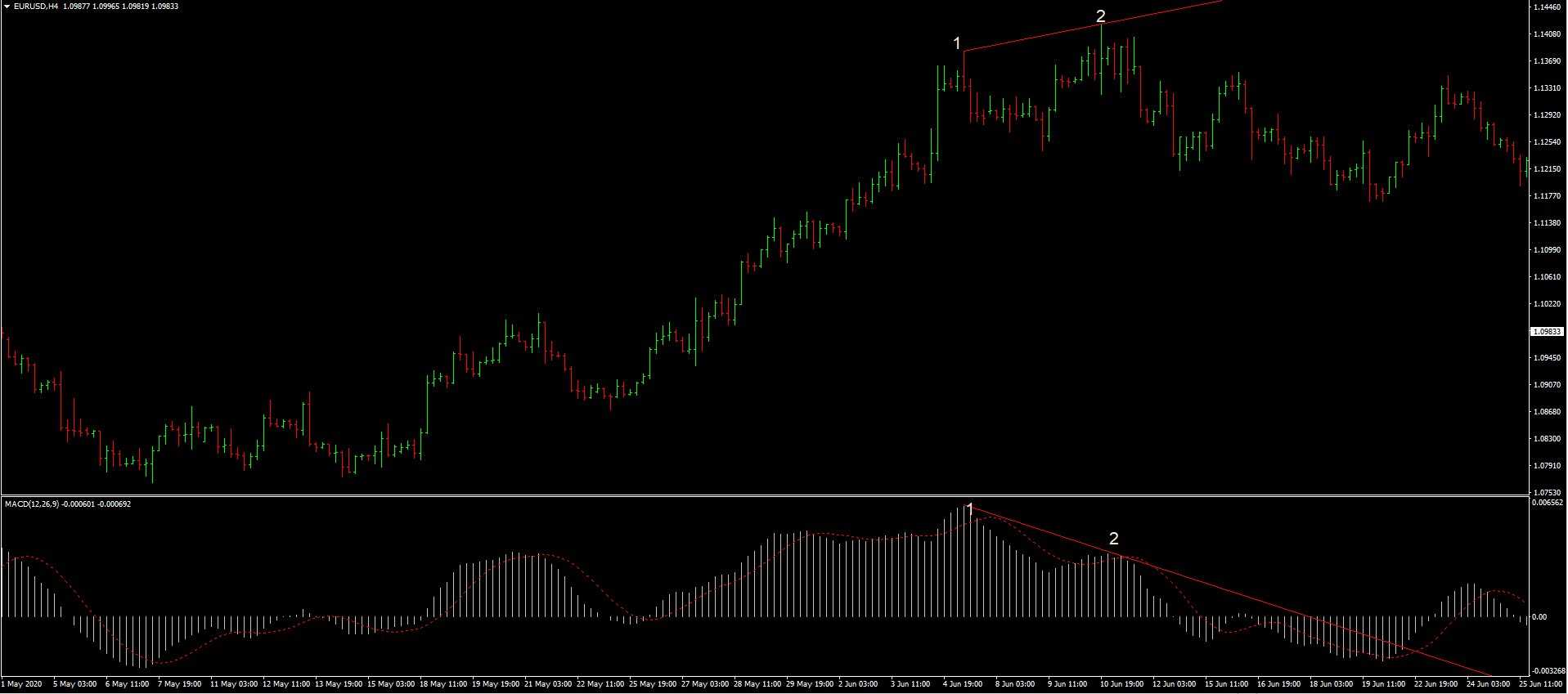
Task: Click the 4 Jun 19:00 time label
Action: pos(962,683)
